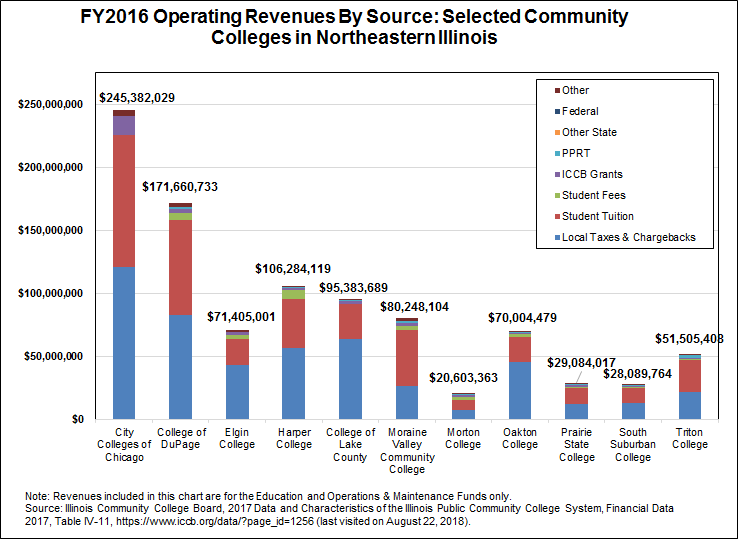Image resolution: width=738 pixels, height=539 pixels.
Task: Click the Morton College axis label
Action: coord(463,438)
